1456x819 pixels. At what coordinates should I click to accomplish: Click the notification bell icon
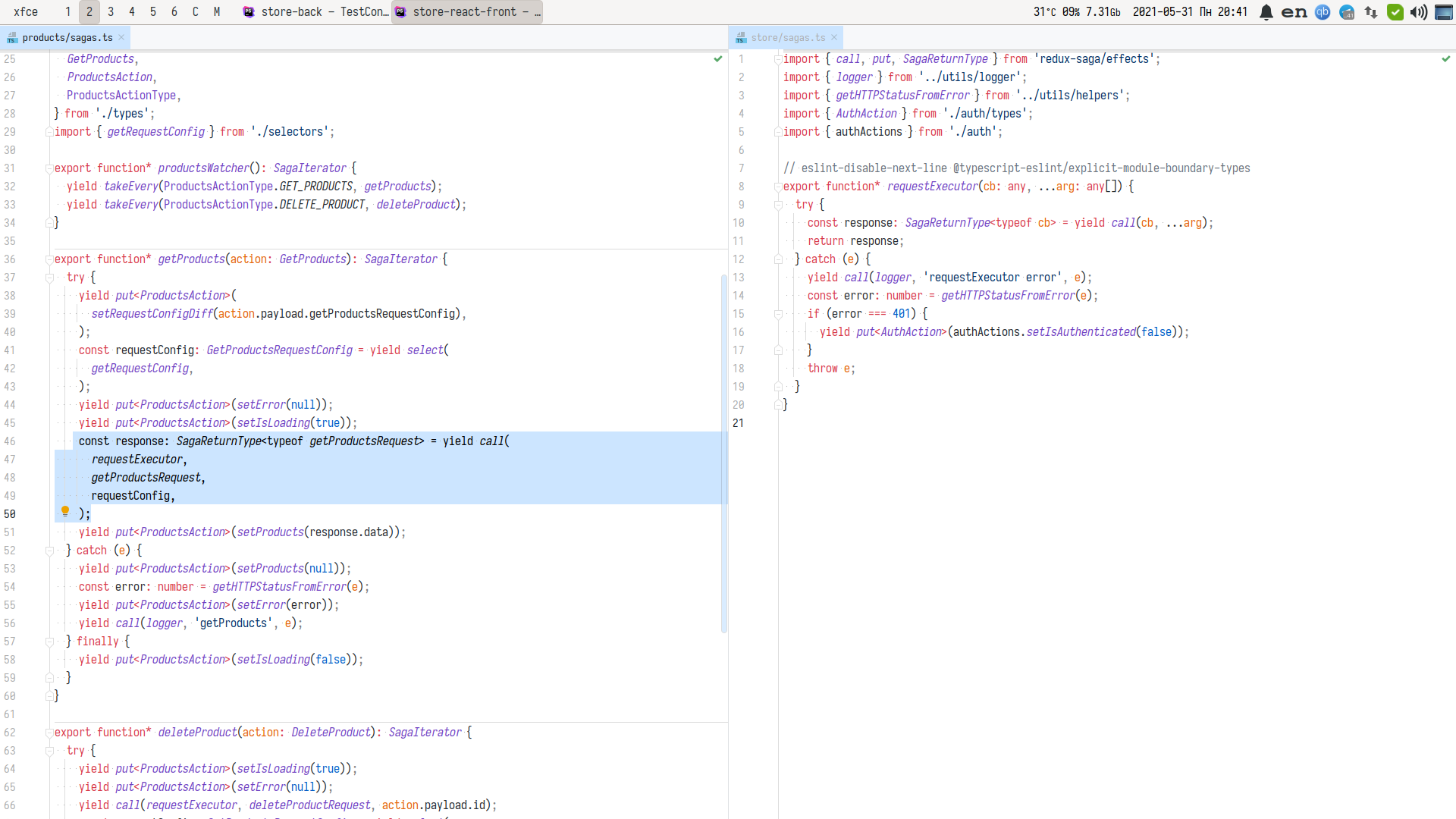click(1266, 12)
